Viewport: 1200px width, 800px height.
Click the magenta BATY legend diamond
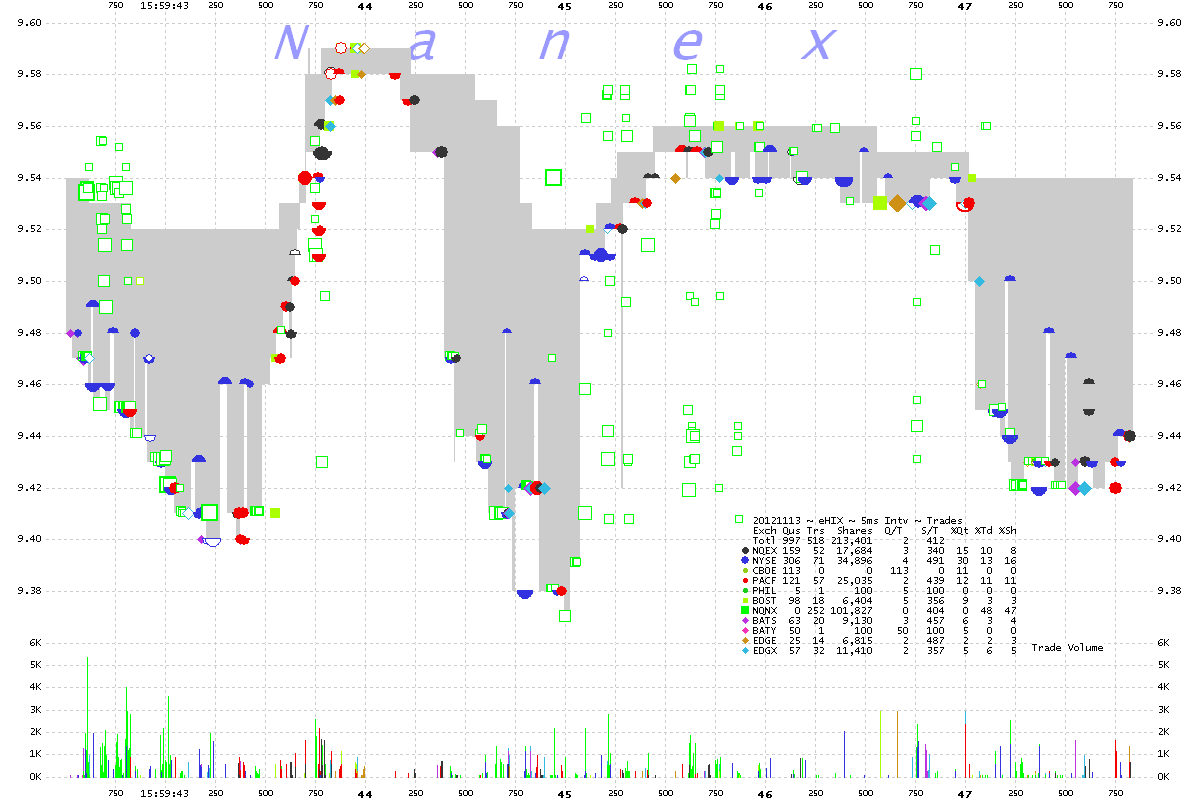(x=746, y=631)
